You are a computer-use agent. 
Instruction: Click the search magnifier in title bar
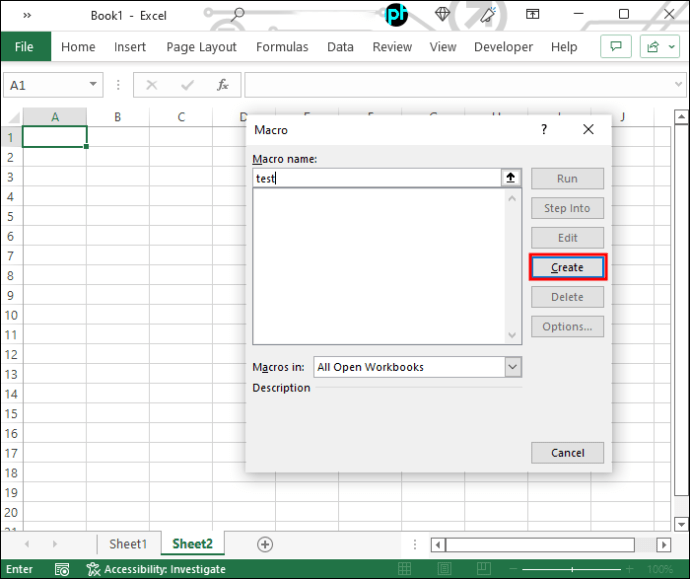pos(237,15)
